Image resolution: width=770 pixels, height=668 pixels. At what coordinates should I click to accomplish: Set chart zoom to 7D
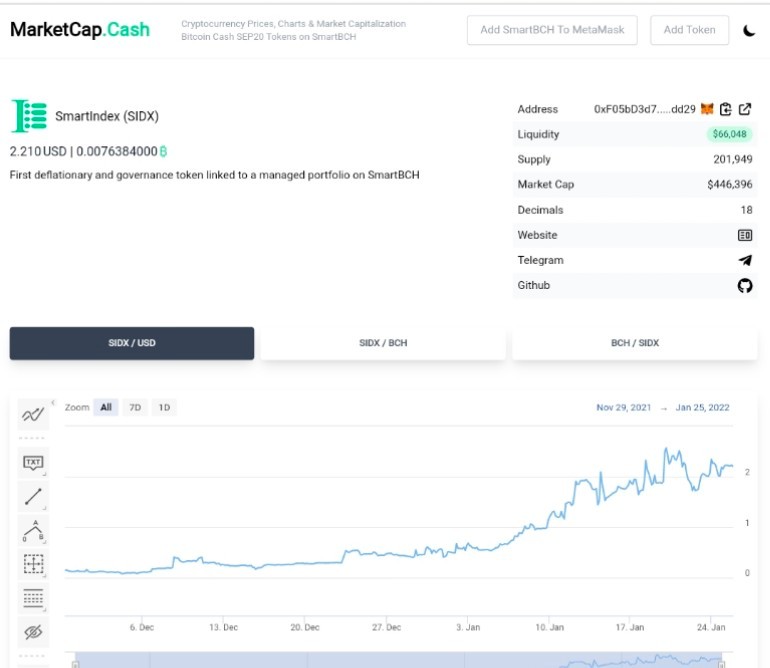135,407
